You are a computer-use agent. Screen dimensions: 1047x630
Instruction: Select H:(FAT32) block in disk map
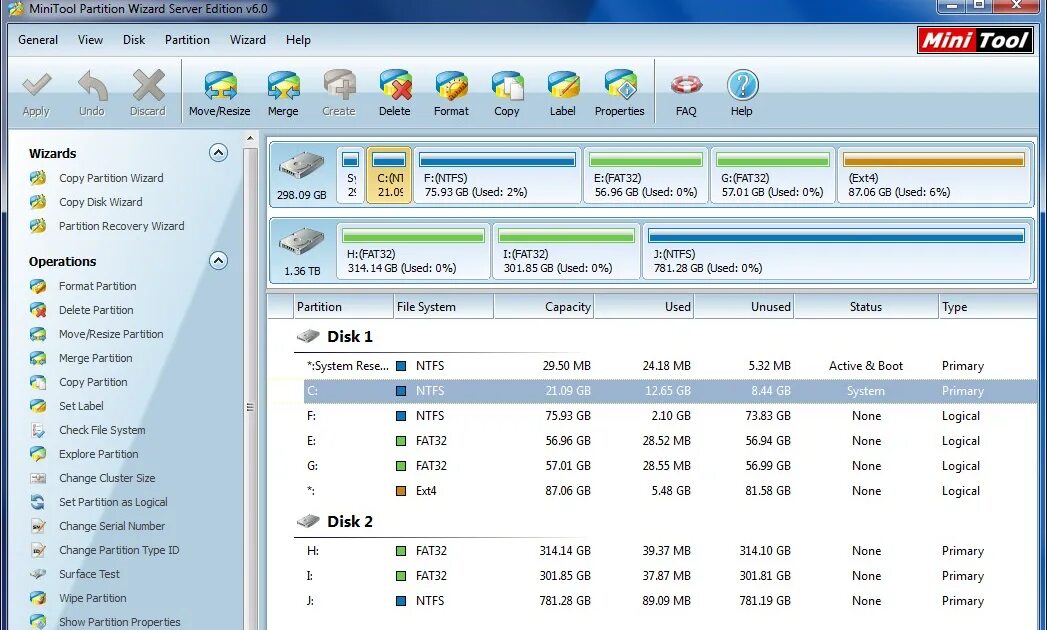click(413, 252)
